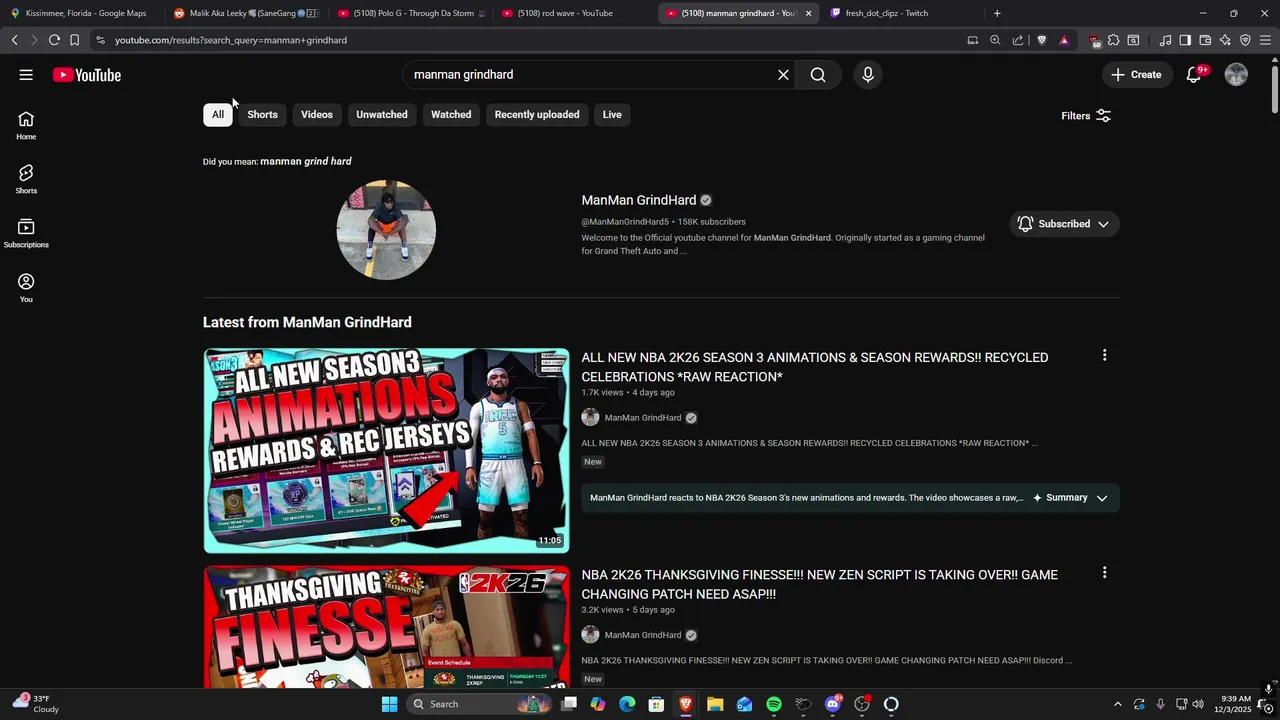The width and height of the screenshot is (1280, 720).
Task: Select the Recently uploaded filter chip
Action: [537, 114]
